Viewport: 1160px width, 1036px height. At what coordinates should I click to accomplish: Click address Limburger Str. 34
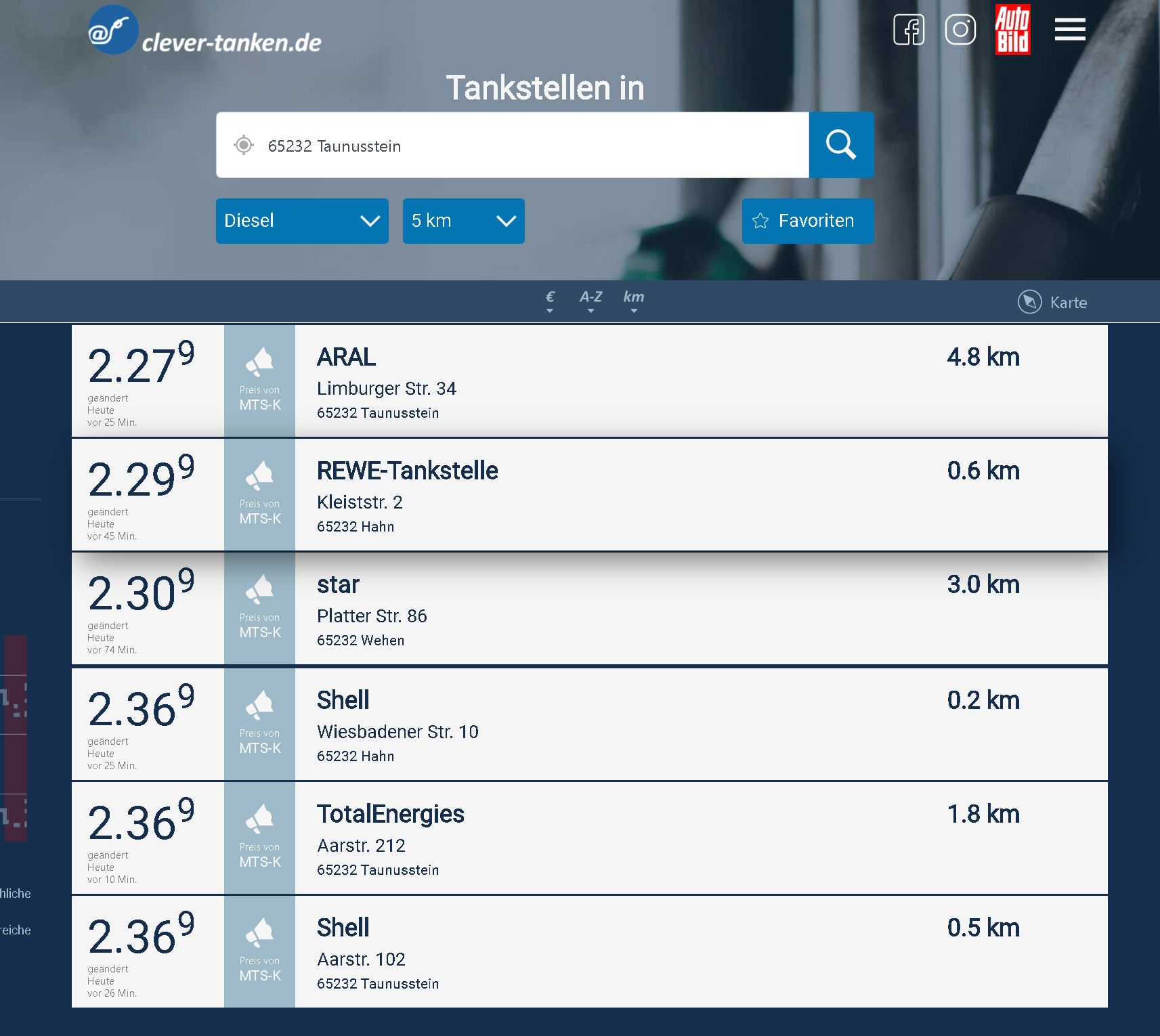[x=387, y=388]
